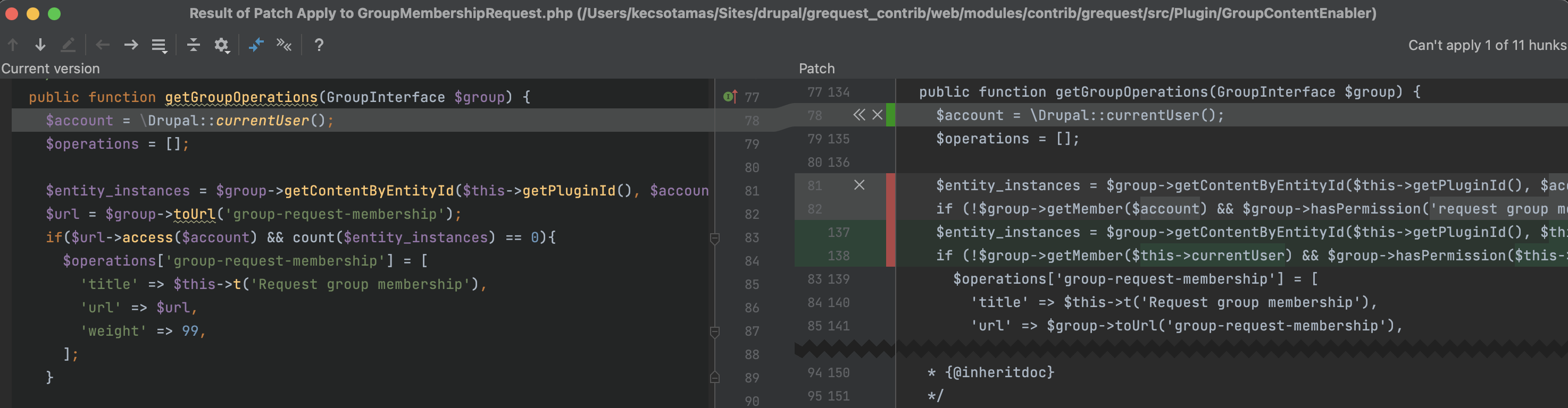Click the implements-method gutter icon at line 77
The image size is (1568, 408).
[x=730, y=97]
